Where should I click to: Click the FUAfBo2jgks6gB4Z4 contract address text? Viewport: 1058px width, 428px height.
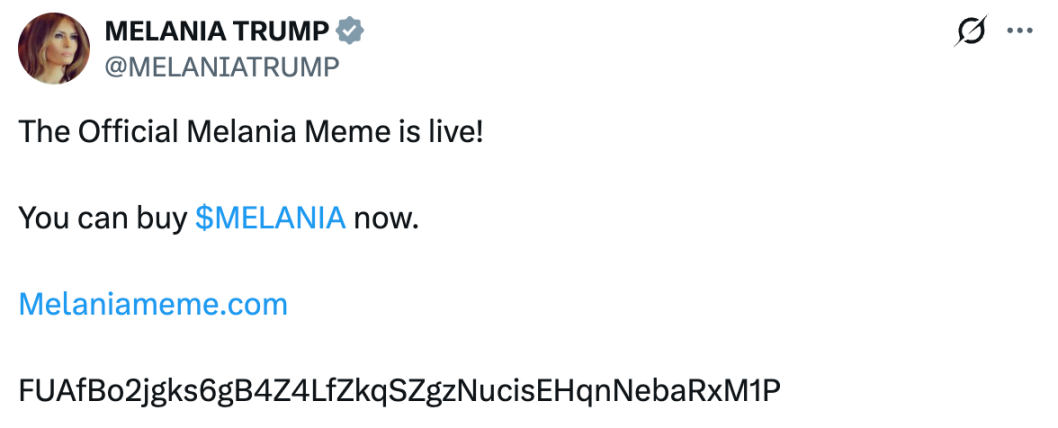pyautogui.click(x=399, y=390)
